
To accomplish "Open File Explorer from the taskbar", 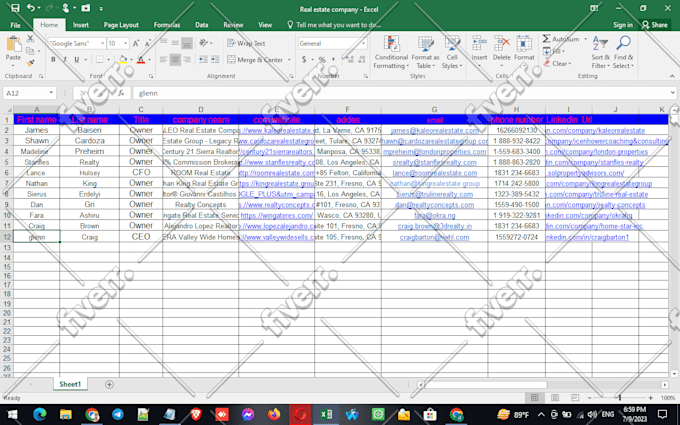I will point(66,415).
